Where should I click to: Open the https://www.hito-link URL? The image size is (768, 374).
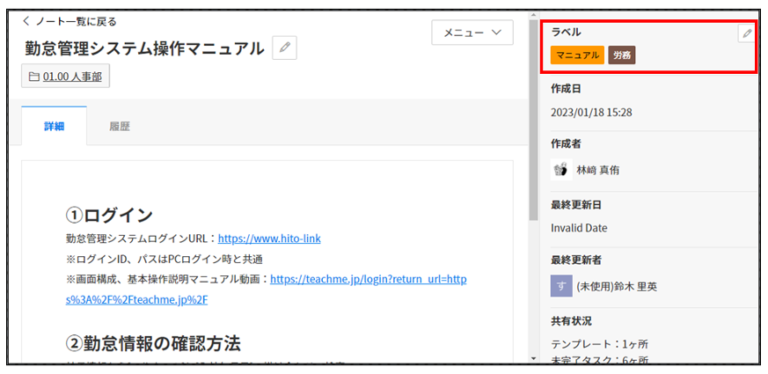(x=269, y=238)
